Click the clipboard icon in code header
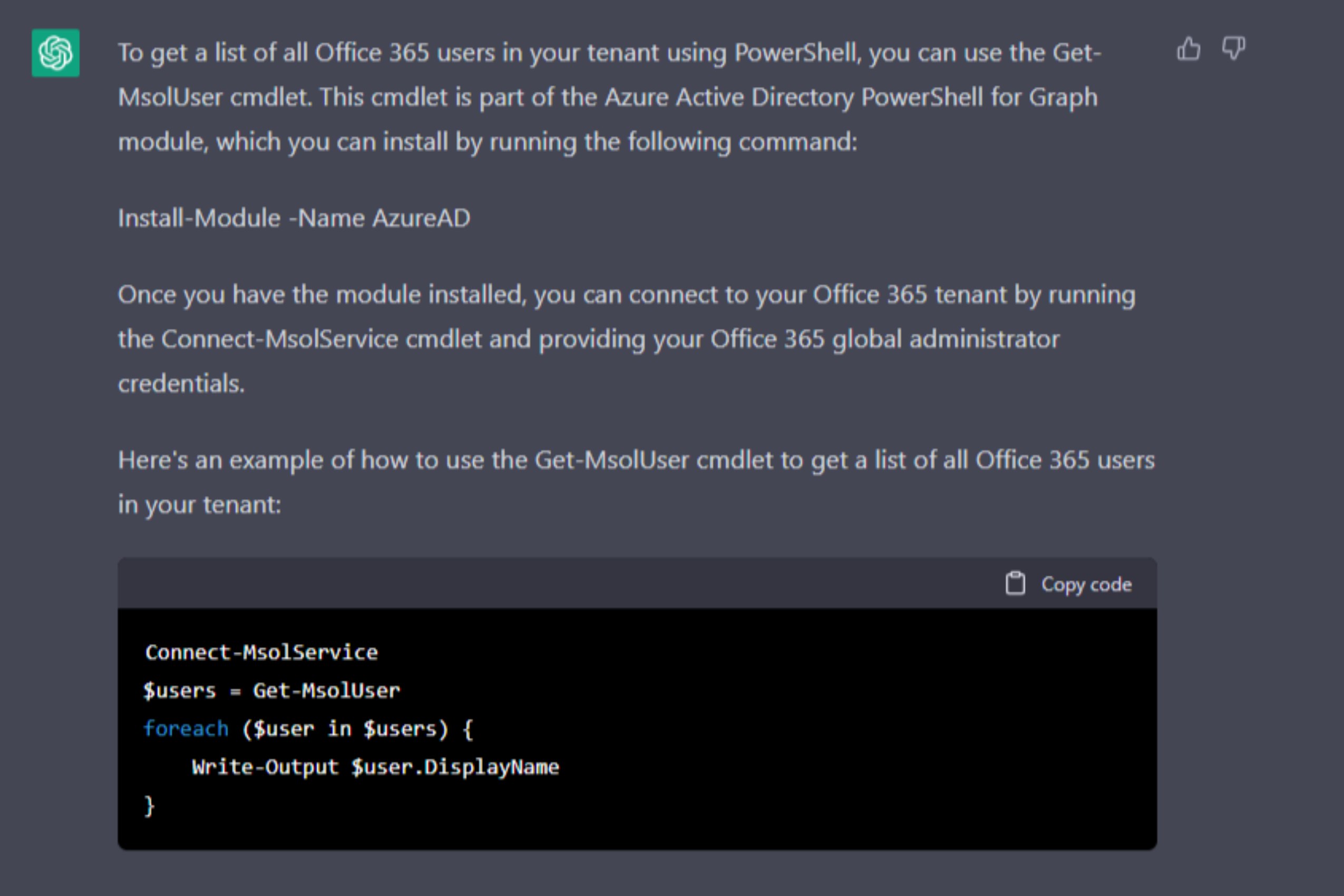Viewport: 1344px width, 896px height. [x=1015, y=583]
